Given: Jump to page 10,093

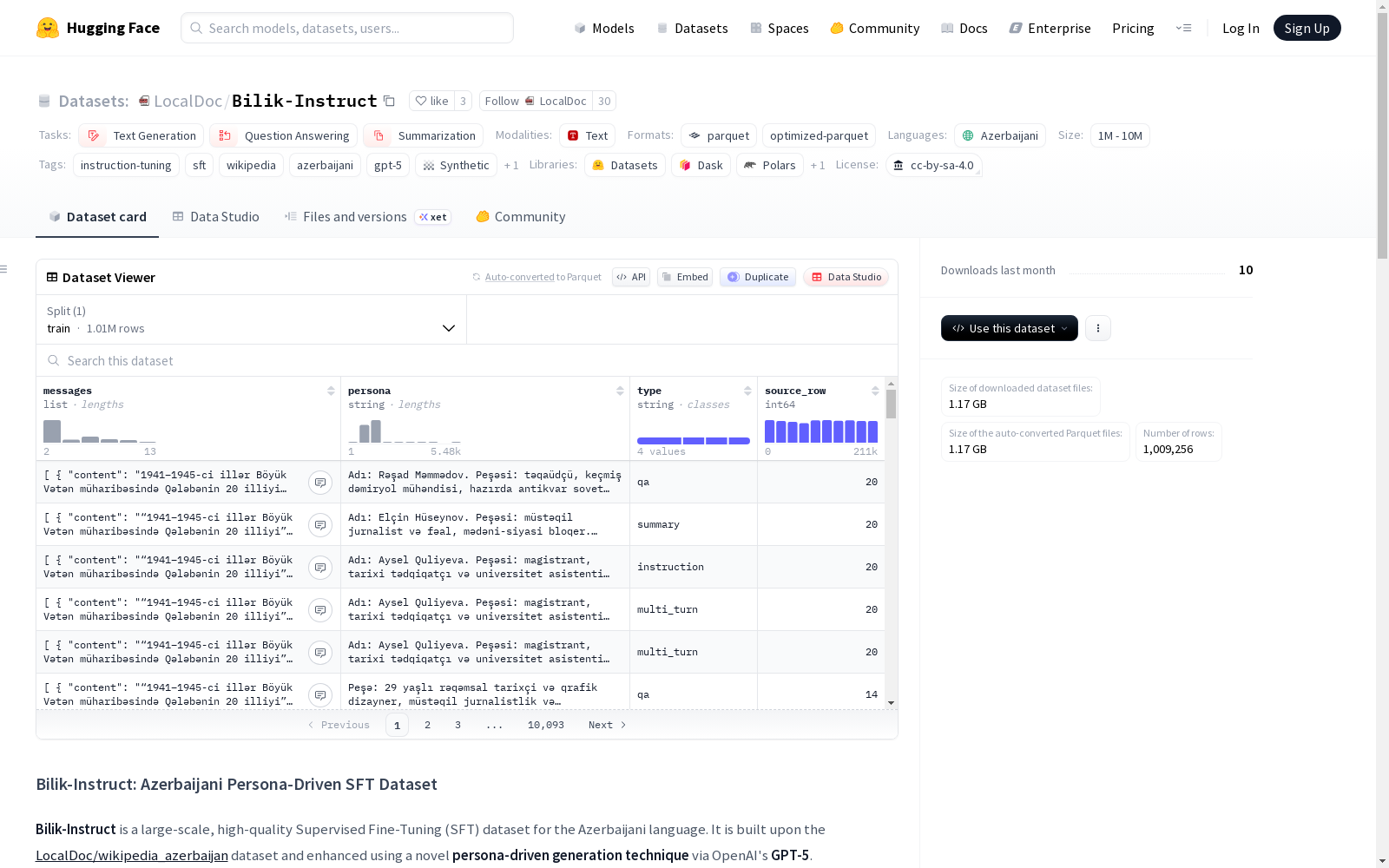Looking at the screenshot, I should [546, 725].
